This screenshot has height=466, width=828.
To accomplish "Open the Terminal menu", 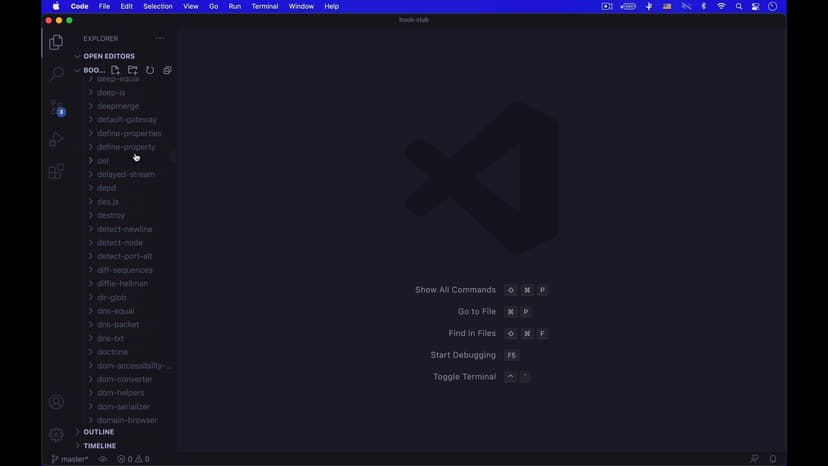I will point(264,6).
